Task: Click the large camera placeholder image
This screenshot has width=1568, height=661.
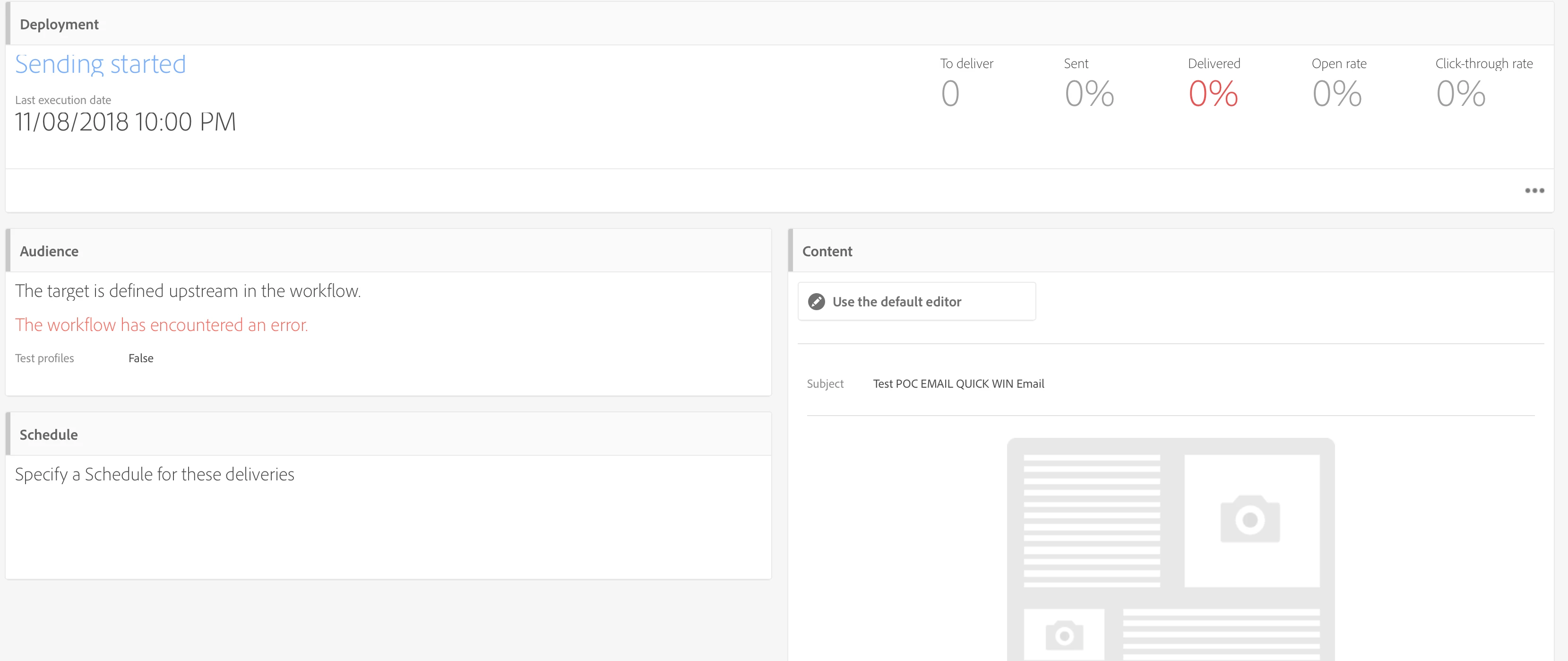Action: coord(1251,520)
